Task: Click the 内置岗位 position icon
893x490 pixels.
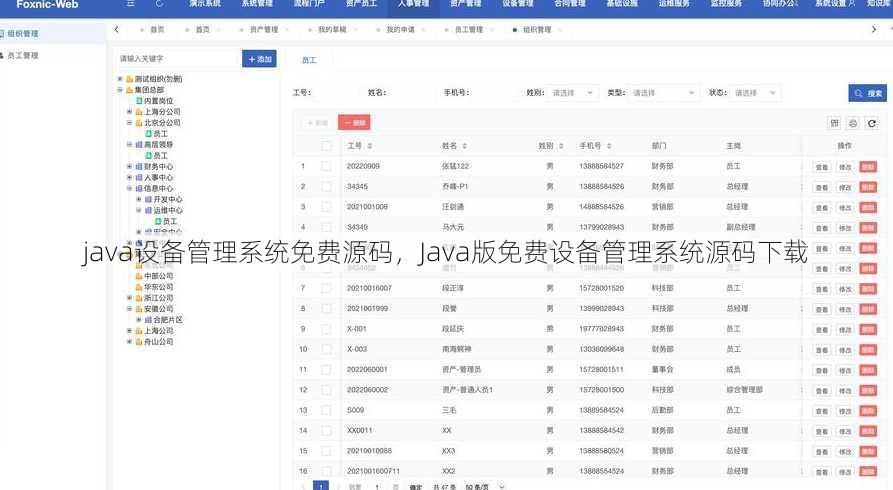Action: (139, 101)
